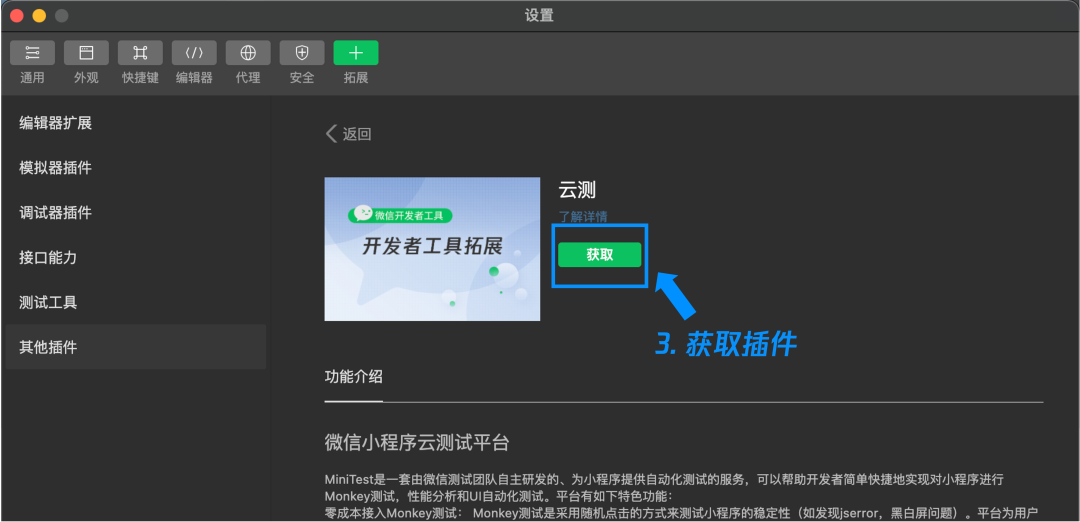Select 其他插件 in the sidebar

click(135, 347)
